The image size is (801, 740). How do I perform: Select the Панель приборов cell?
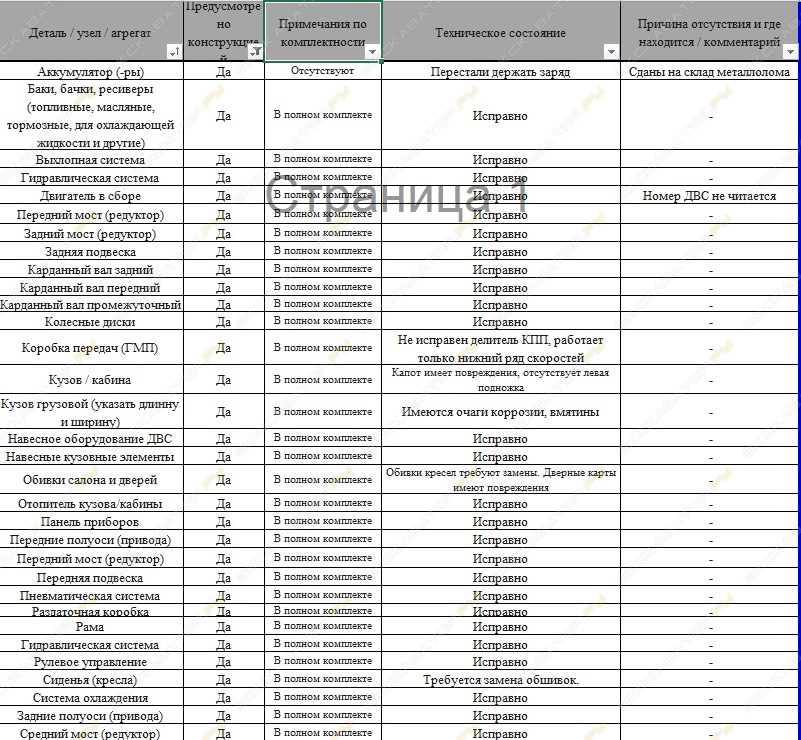click(x=91, y=521)
